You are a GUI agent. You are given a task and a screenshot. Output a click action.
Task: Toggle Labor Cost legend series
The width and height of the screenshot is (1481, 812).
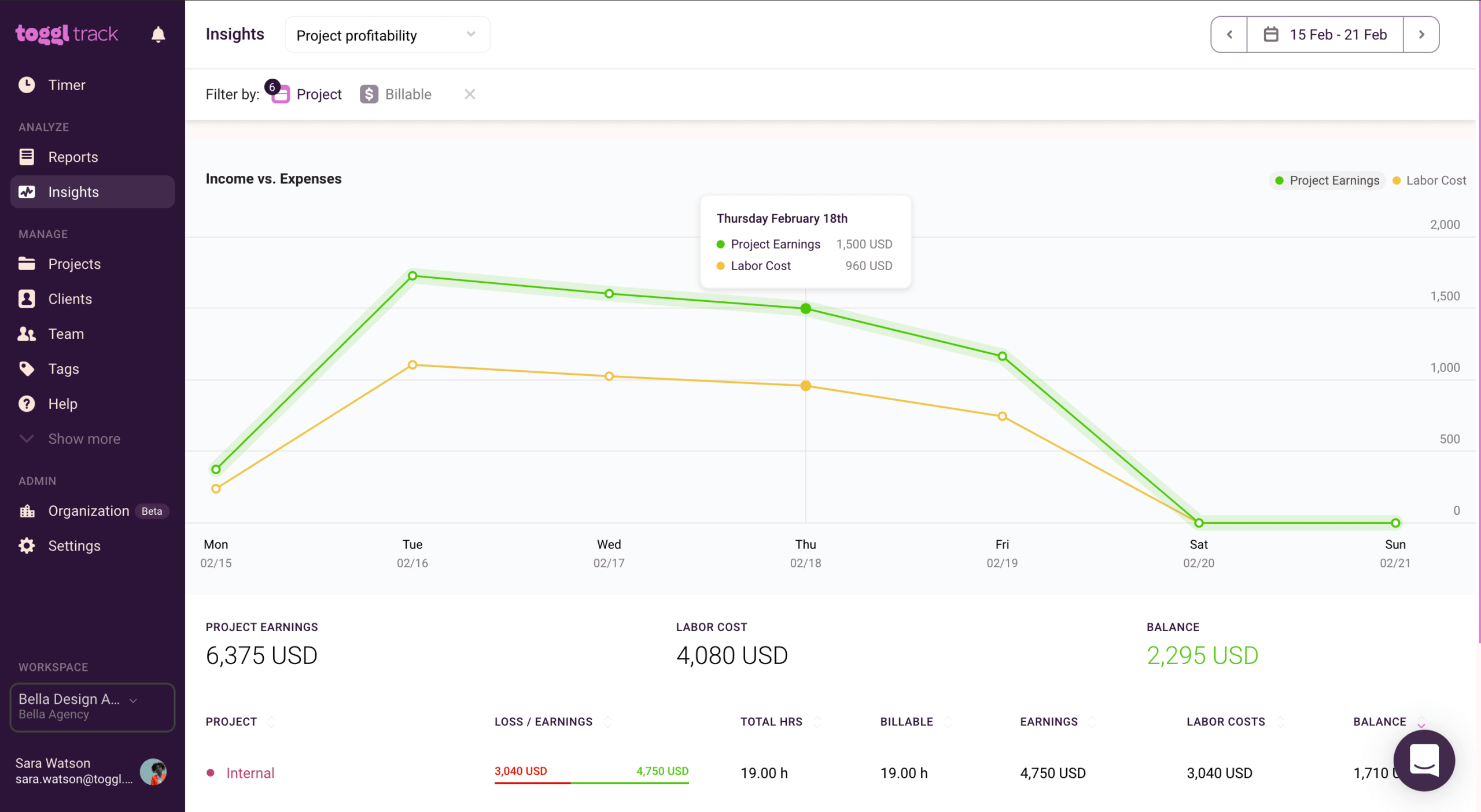pos(1429,180)
